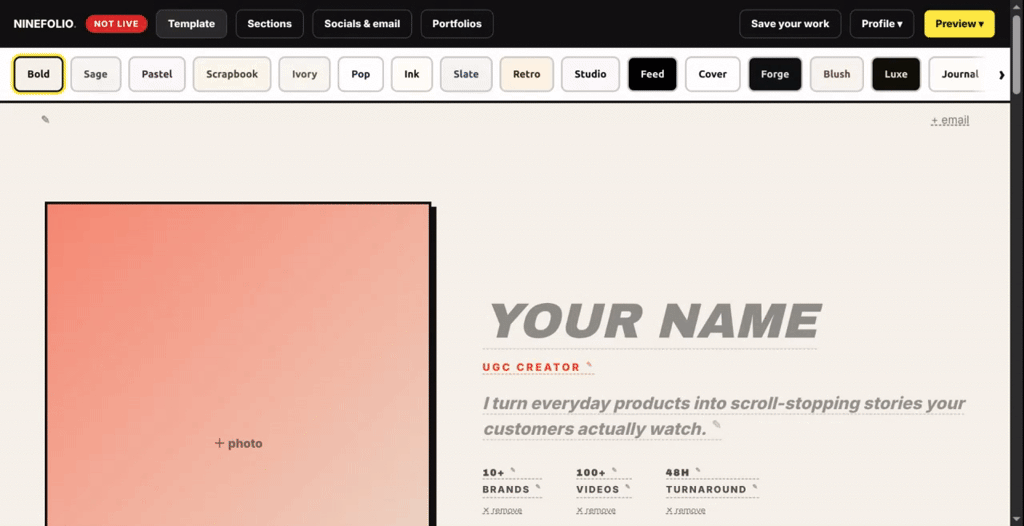Select the Bold template

pos(39,74)
